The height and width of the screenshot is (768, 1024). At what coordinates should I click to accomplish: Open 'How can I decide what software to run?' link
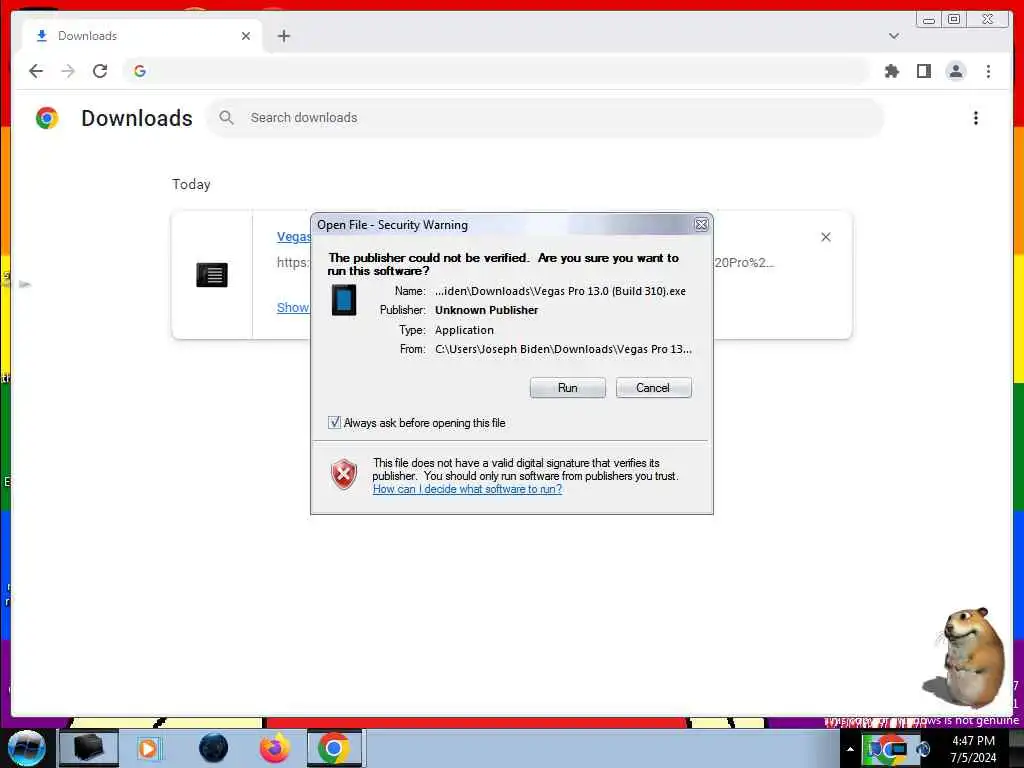point(468,489)
